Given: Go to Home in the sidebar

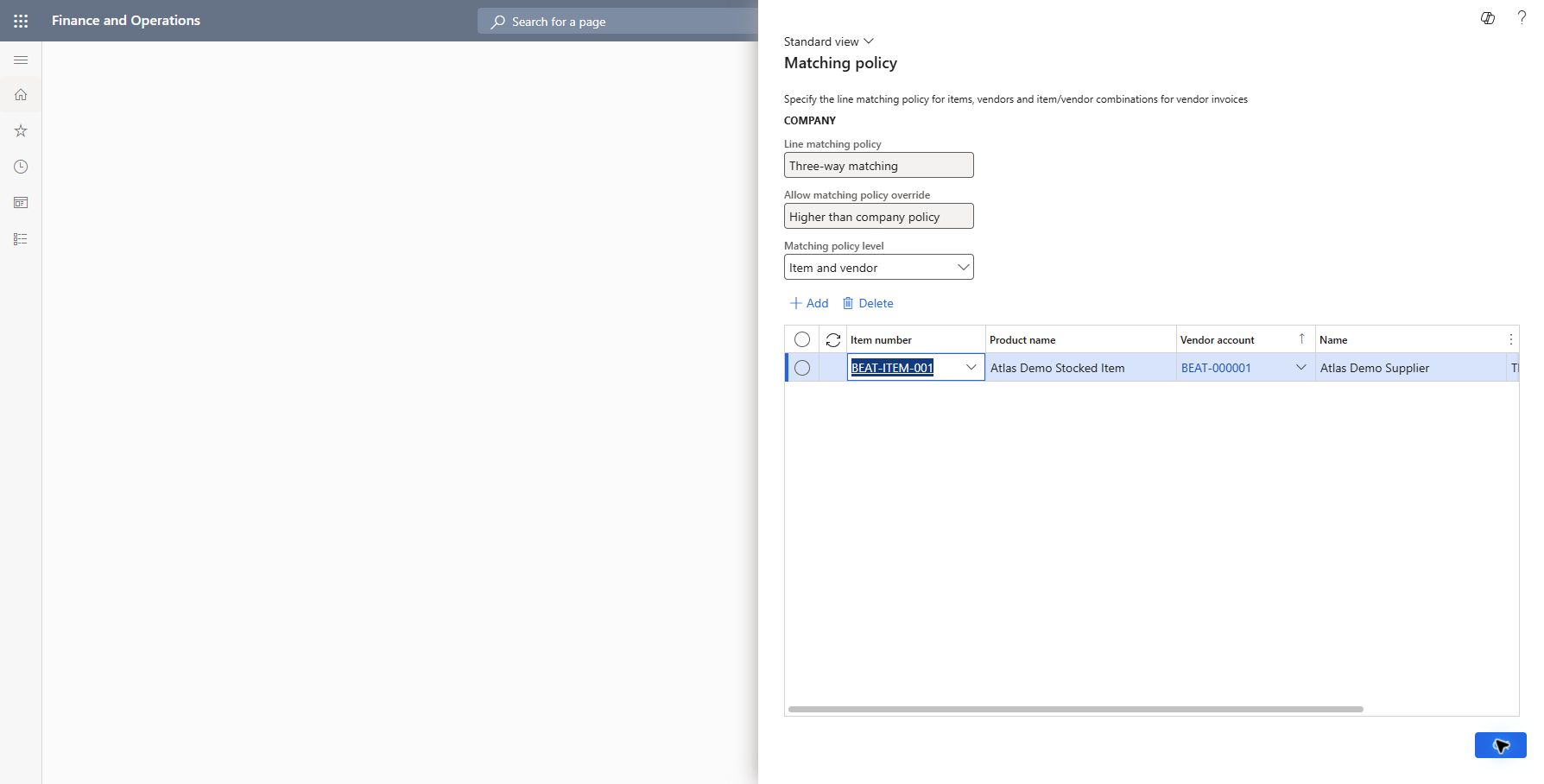Looking at the screenshot, I should (21, 95).
